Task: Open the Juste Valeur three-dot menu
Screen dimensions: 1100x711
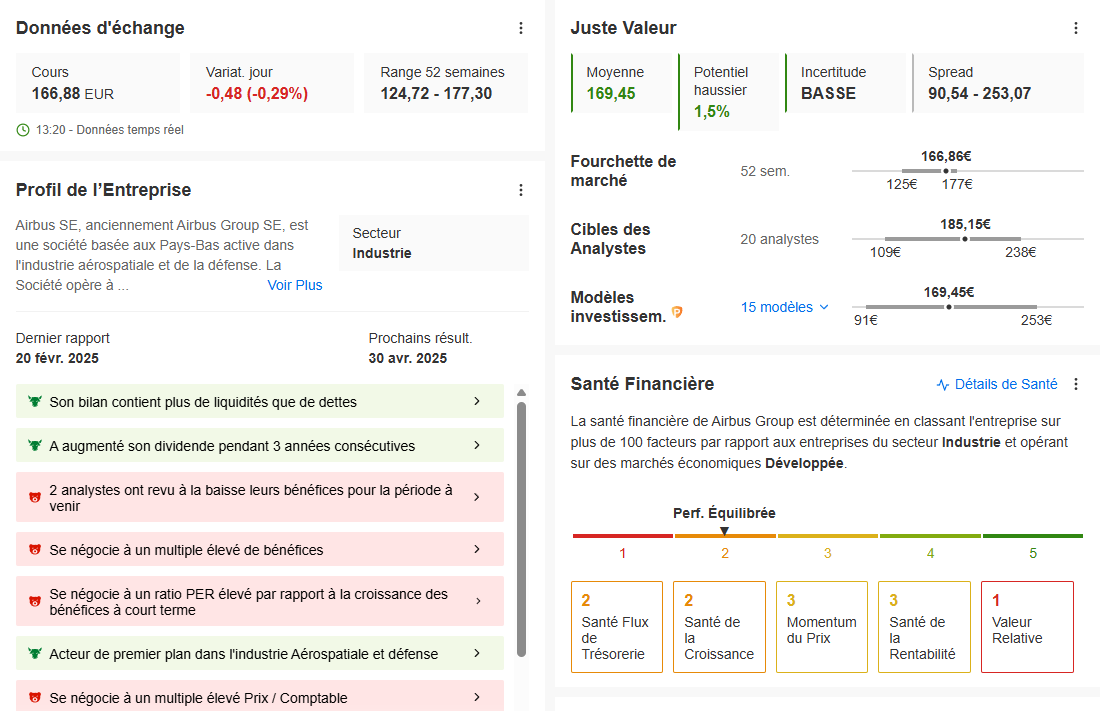Action: click(1075, 28)
